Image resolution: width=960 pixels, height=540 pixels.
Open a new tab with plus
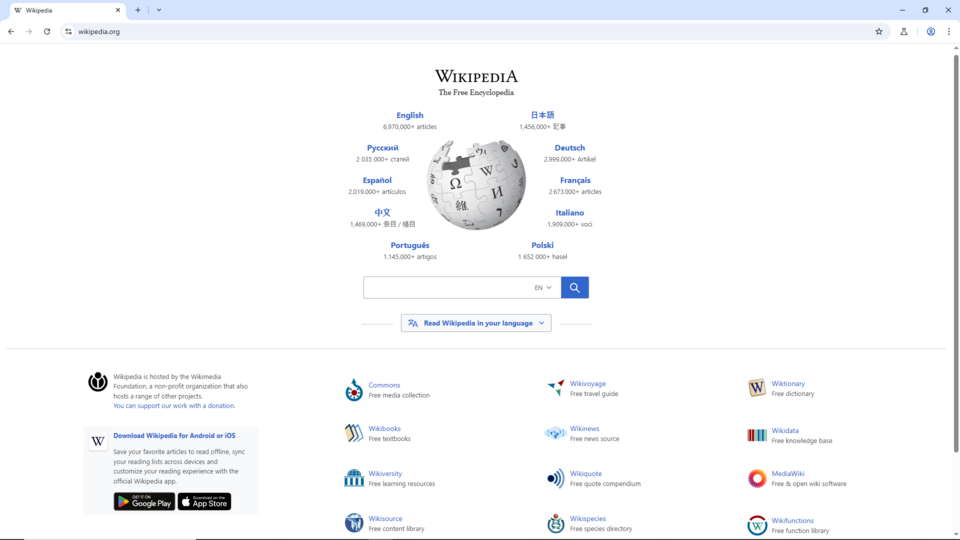coord(138,10)
